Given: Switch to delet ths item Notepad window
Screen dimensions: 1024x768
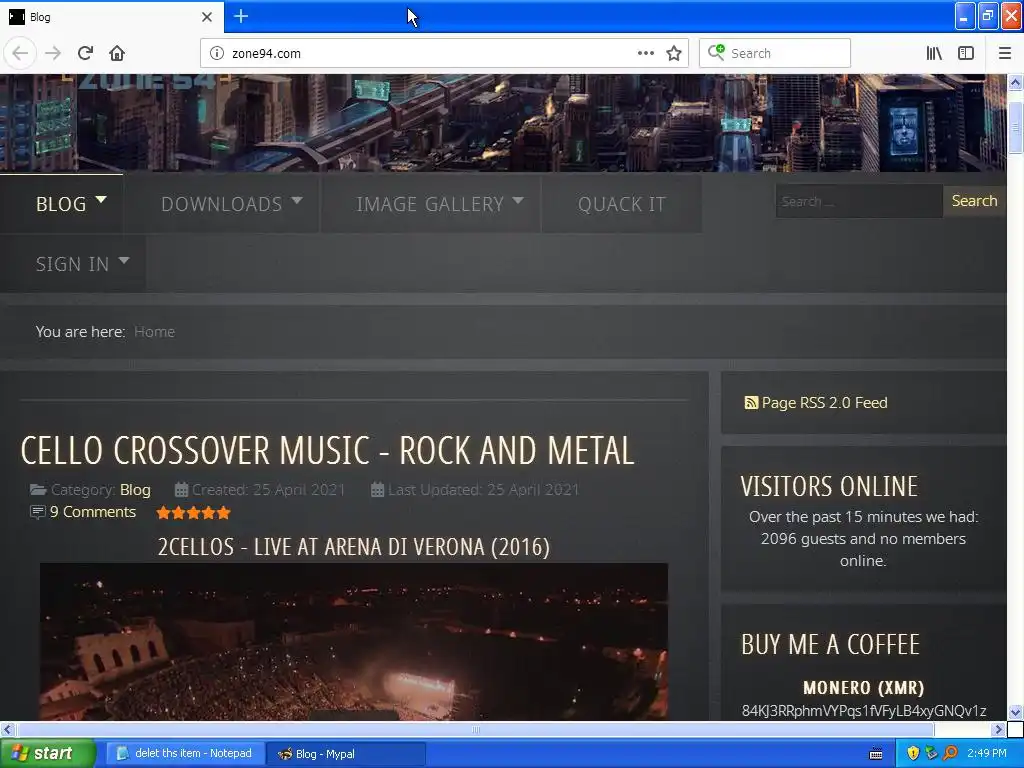Looking at the screenshot, I should coord(185,754).
